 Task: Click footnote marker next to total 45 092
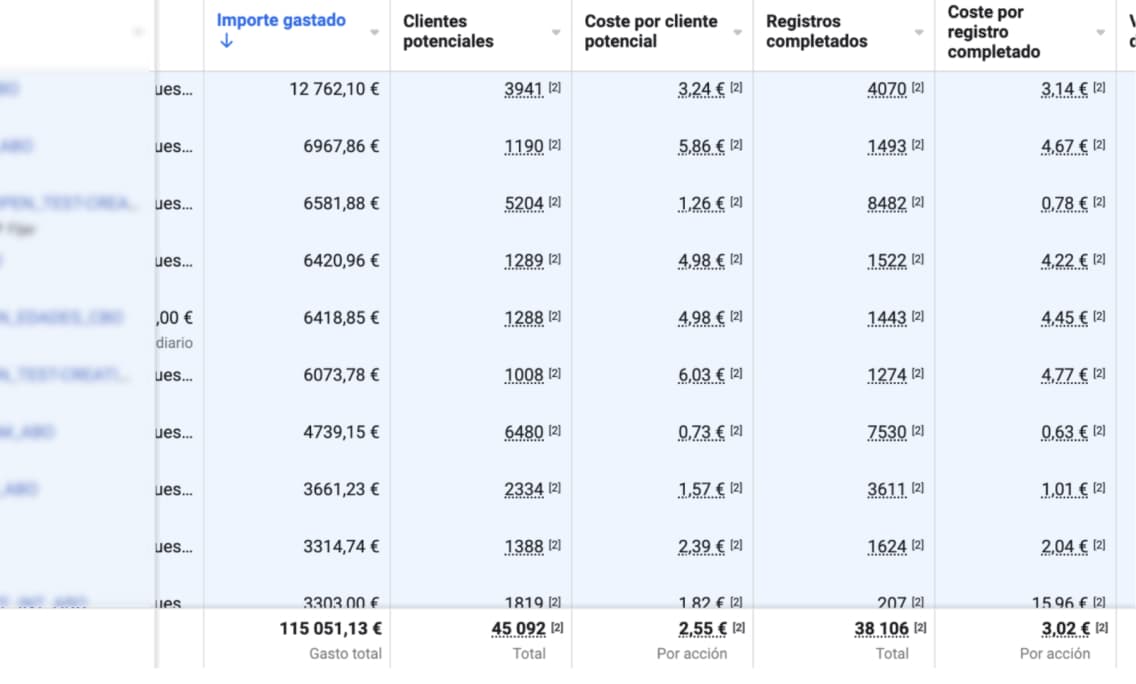coord(558,628)
